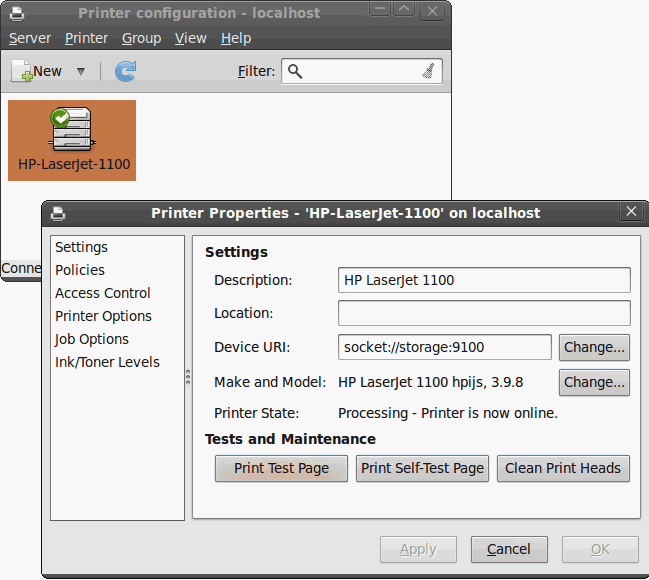Minimize the Printer configuration window

[x=380, y=8]
